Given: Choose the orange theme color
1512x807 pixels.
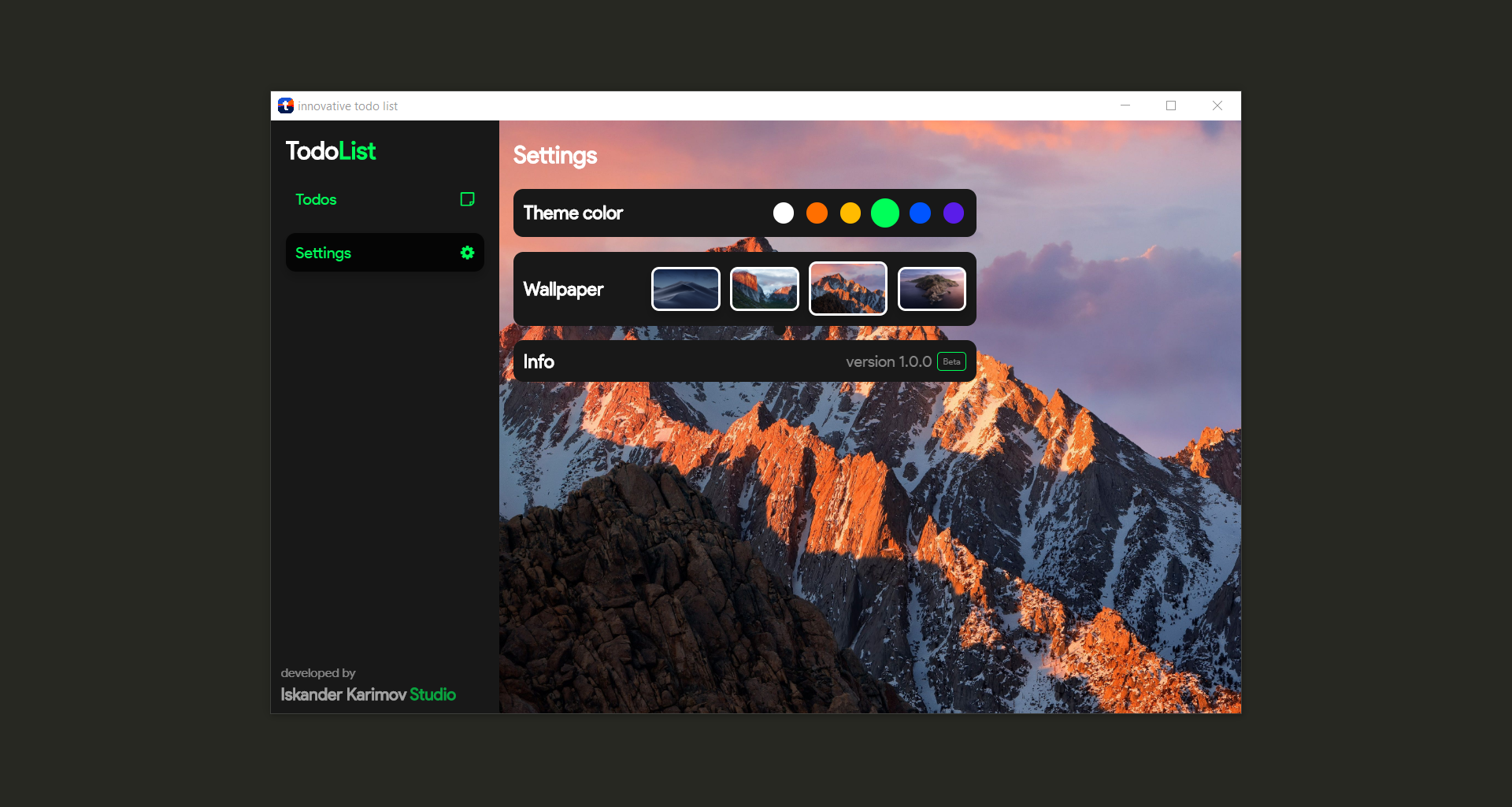Looking at the screenshot, I should point(817,213).
